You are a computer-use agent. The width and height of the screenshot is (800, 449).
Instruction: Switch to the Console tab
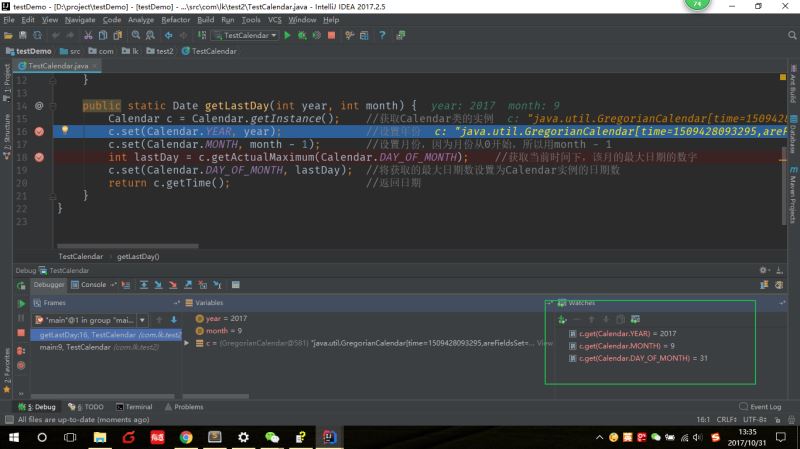click(x=93, y=285)
